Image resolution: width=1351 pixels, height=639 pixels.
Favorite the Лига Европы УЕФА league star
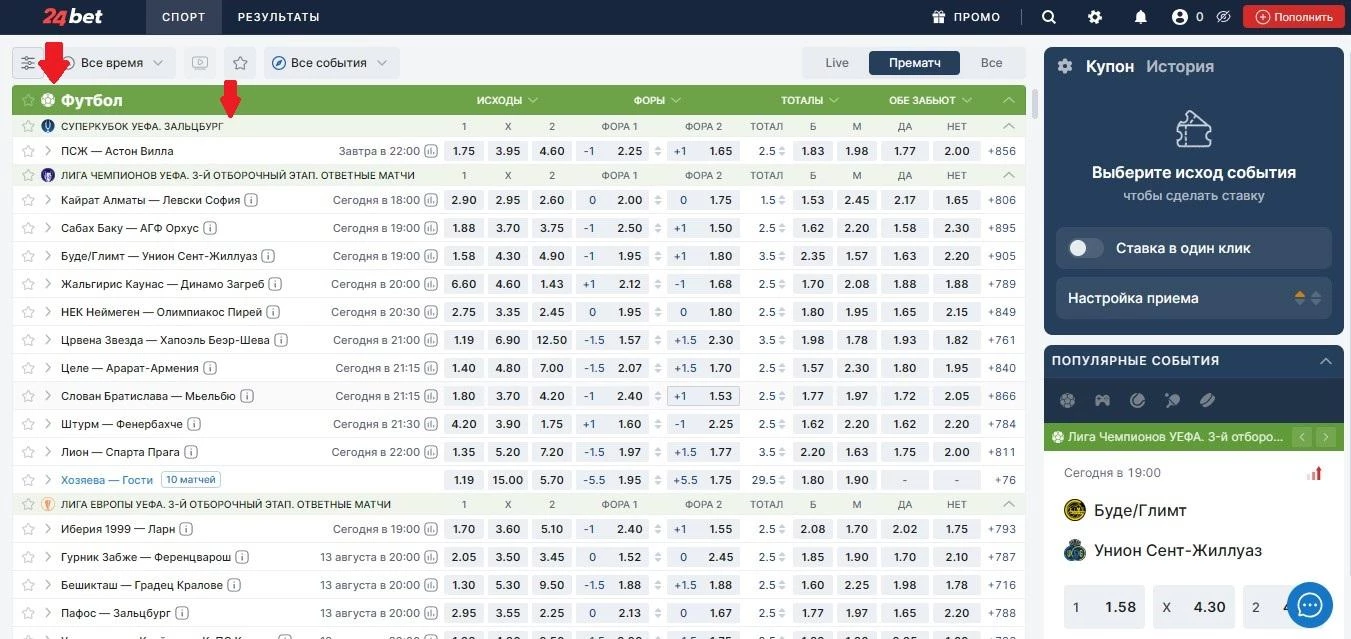click(x=28, y=505)
